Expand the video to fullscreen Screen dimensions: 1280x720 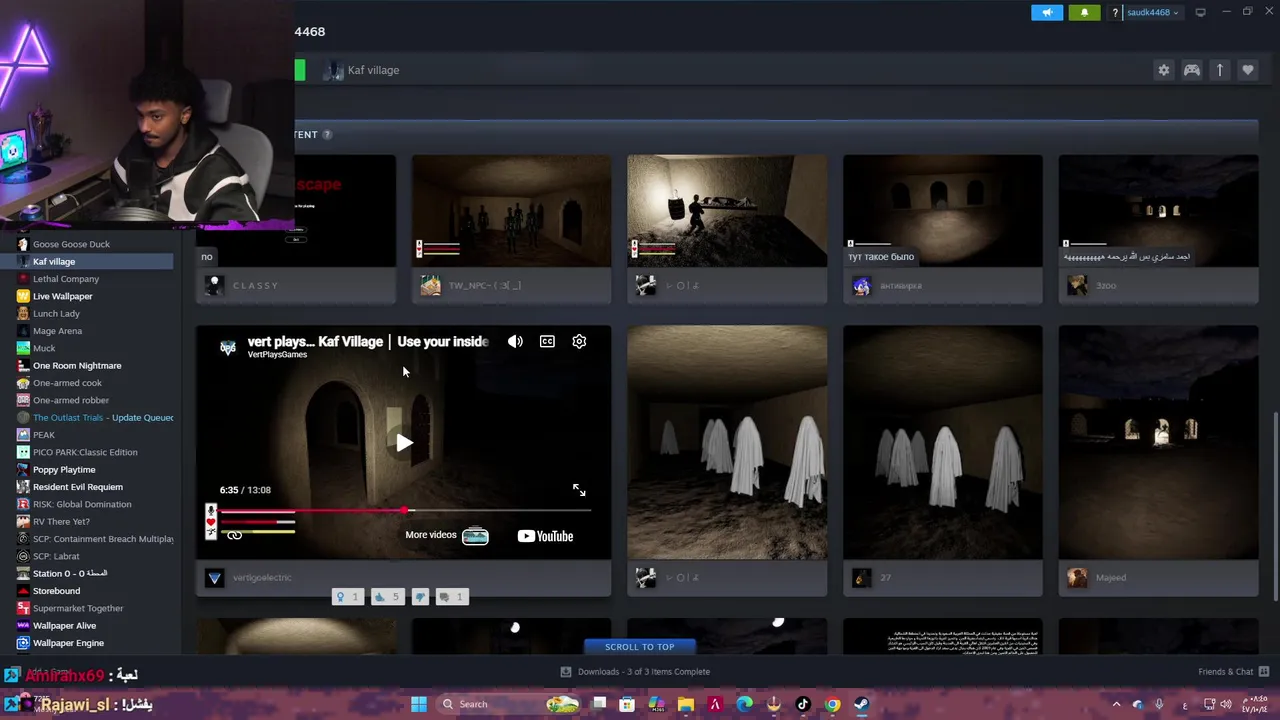(x=579, y=490)
